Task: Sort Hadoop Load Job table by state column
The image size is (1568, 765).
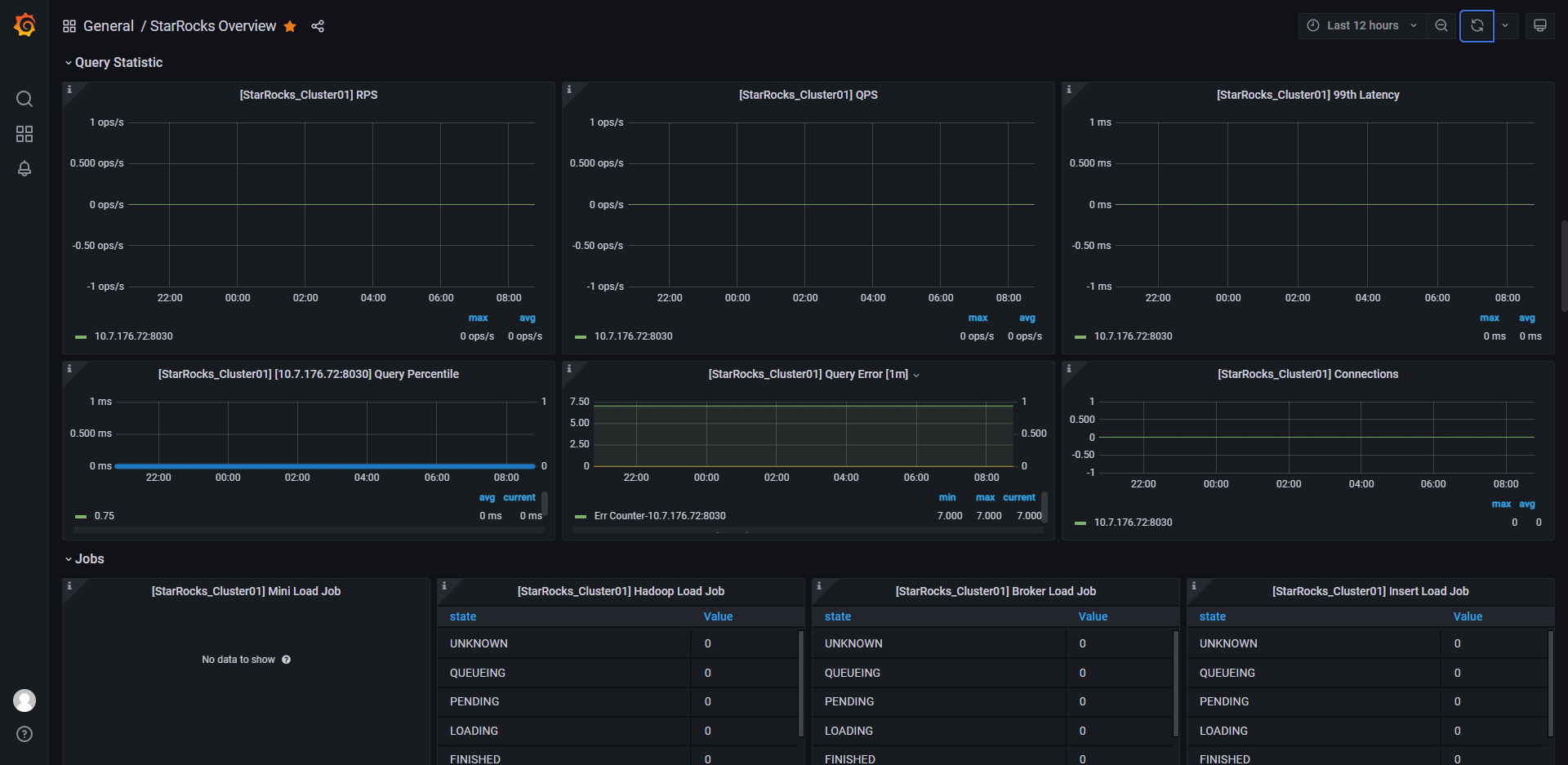Action: coord(463,616)
